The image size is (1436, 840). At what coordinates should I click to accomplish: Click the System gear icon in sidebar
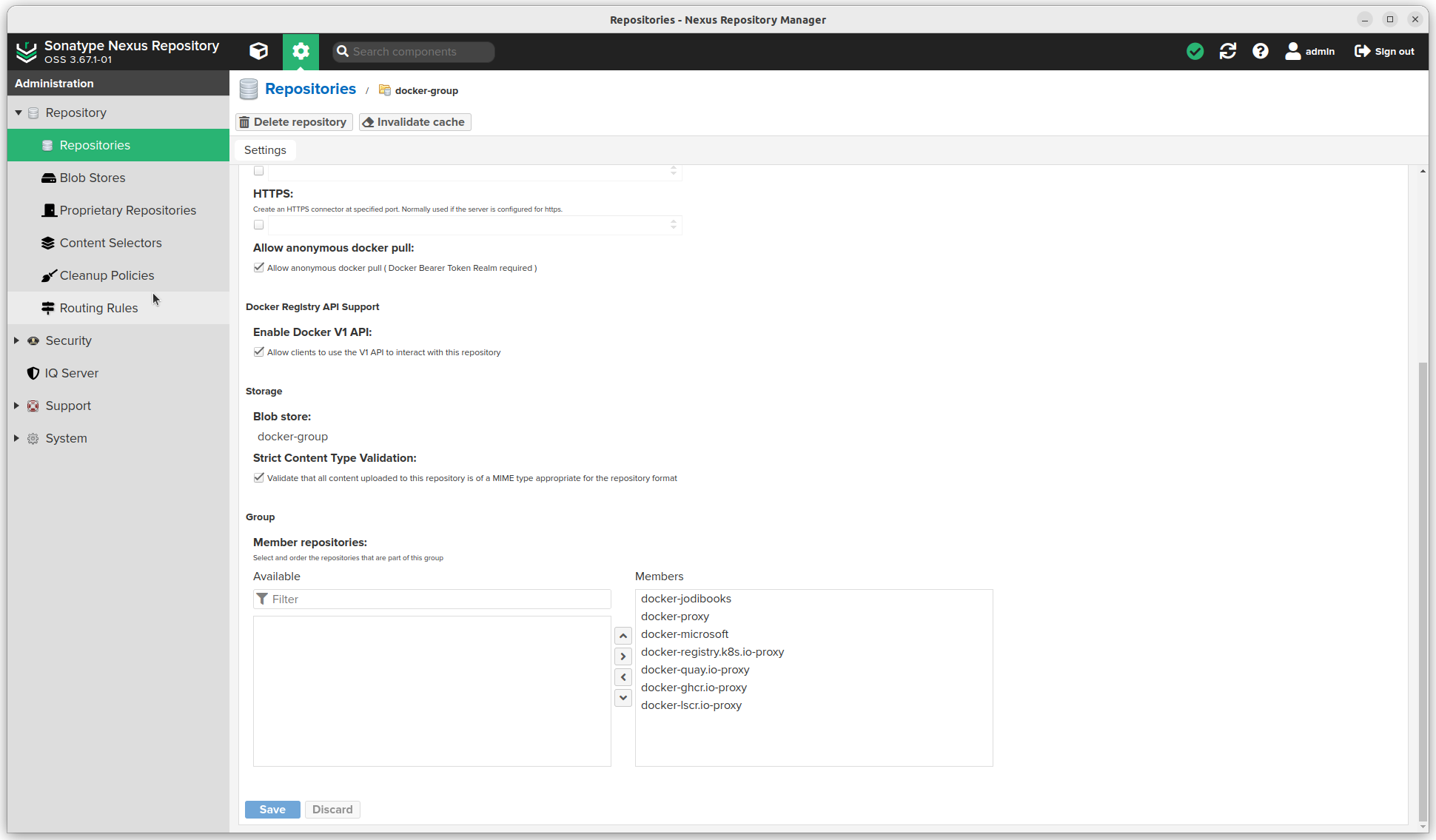tap(33, 438)
